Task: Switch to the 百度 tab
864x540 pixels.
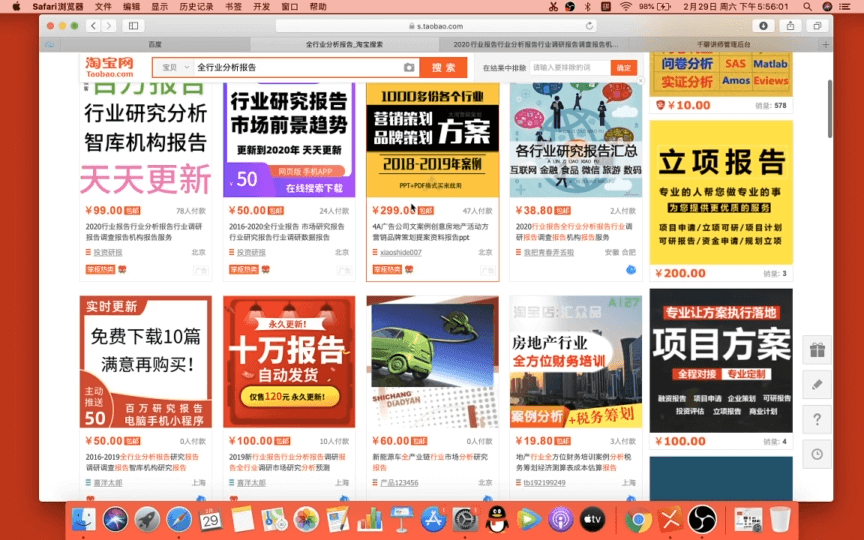Action: click(155, 44)
